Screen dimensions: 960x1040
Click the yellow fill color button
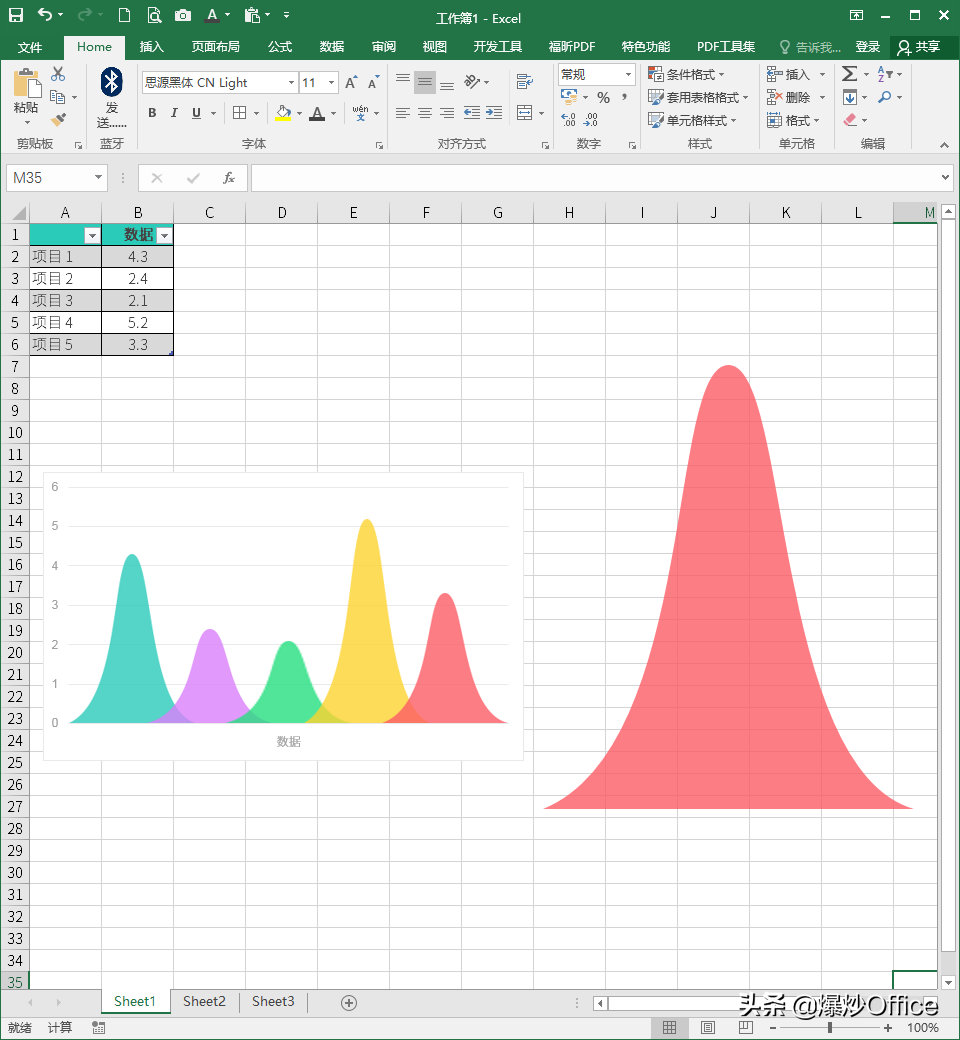pos(283,113)
